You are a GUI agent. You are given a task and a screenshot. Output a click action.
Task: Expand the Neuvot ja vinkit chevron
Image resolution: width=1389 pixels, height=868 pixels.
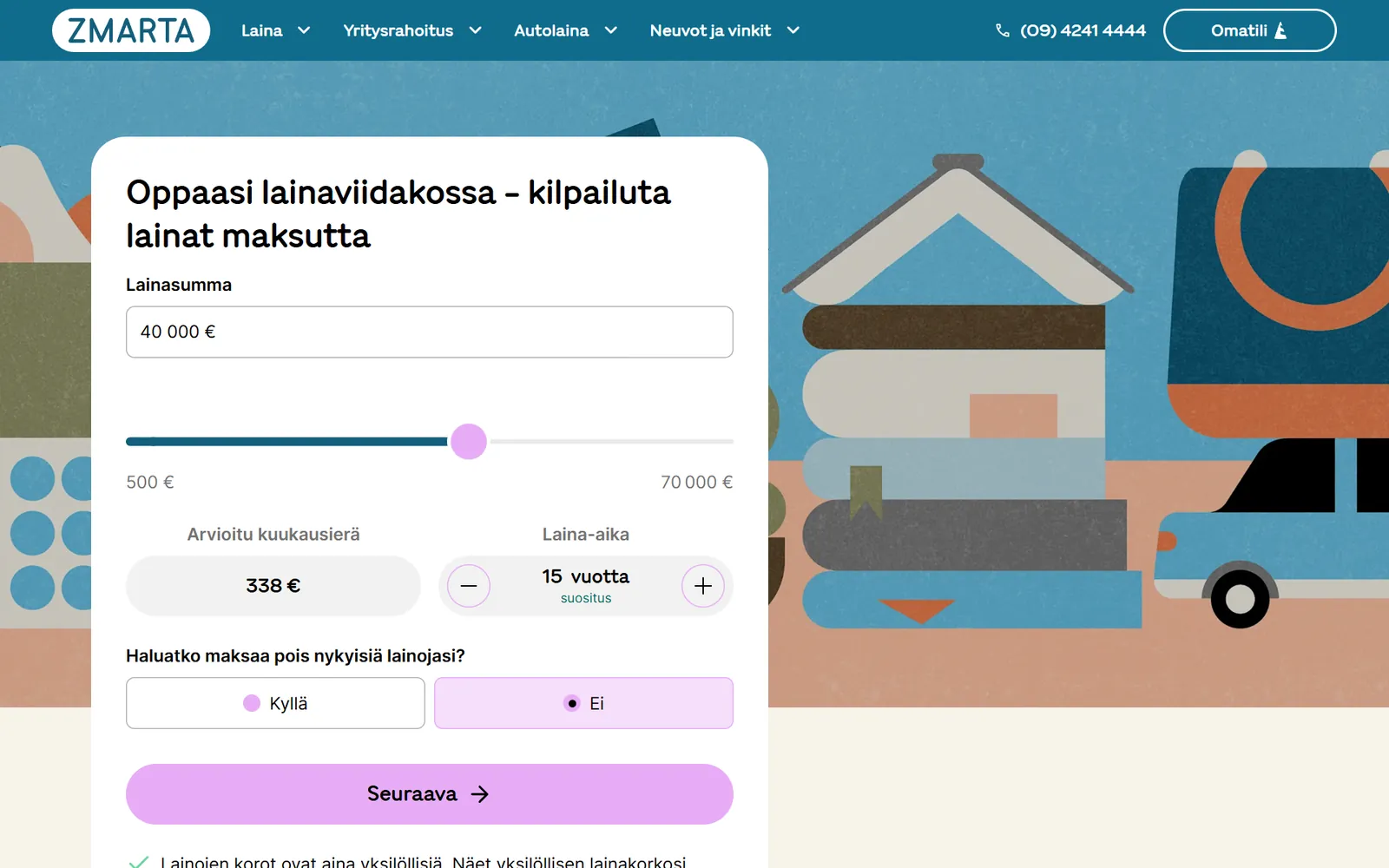click(x=793, y=30)
